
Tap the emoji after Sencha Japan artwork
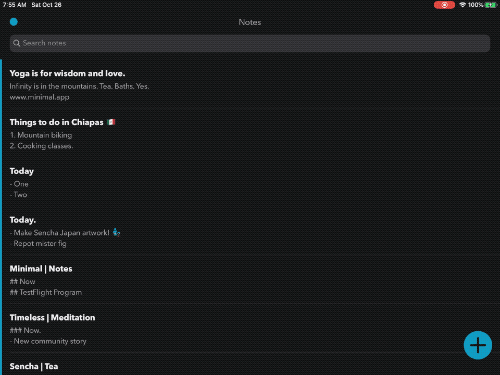click(x=116, y=232)
